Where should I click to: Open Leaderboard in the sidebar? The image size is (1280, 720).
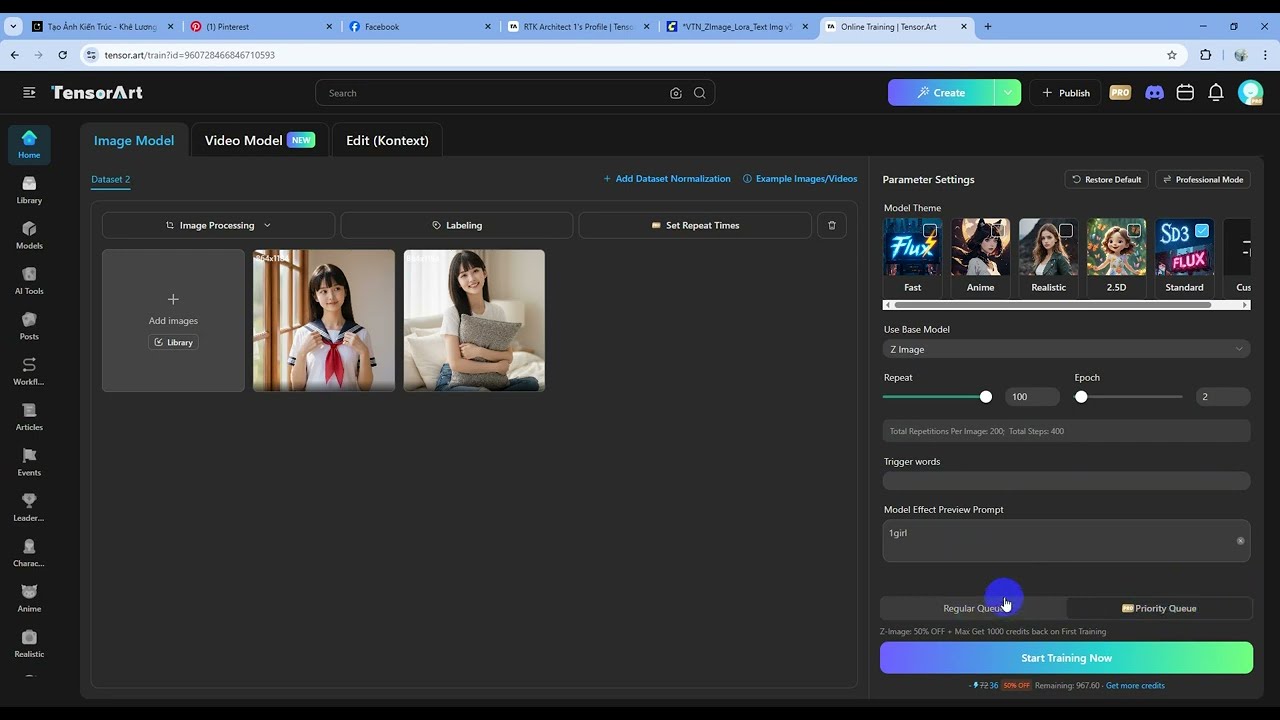tap(29, 508)
